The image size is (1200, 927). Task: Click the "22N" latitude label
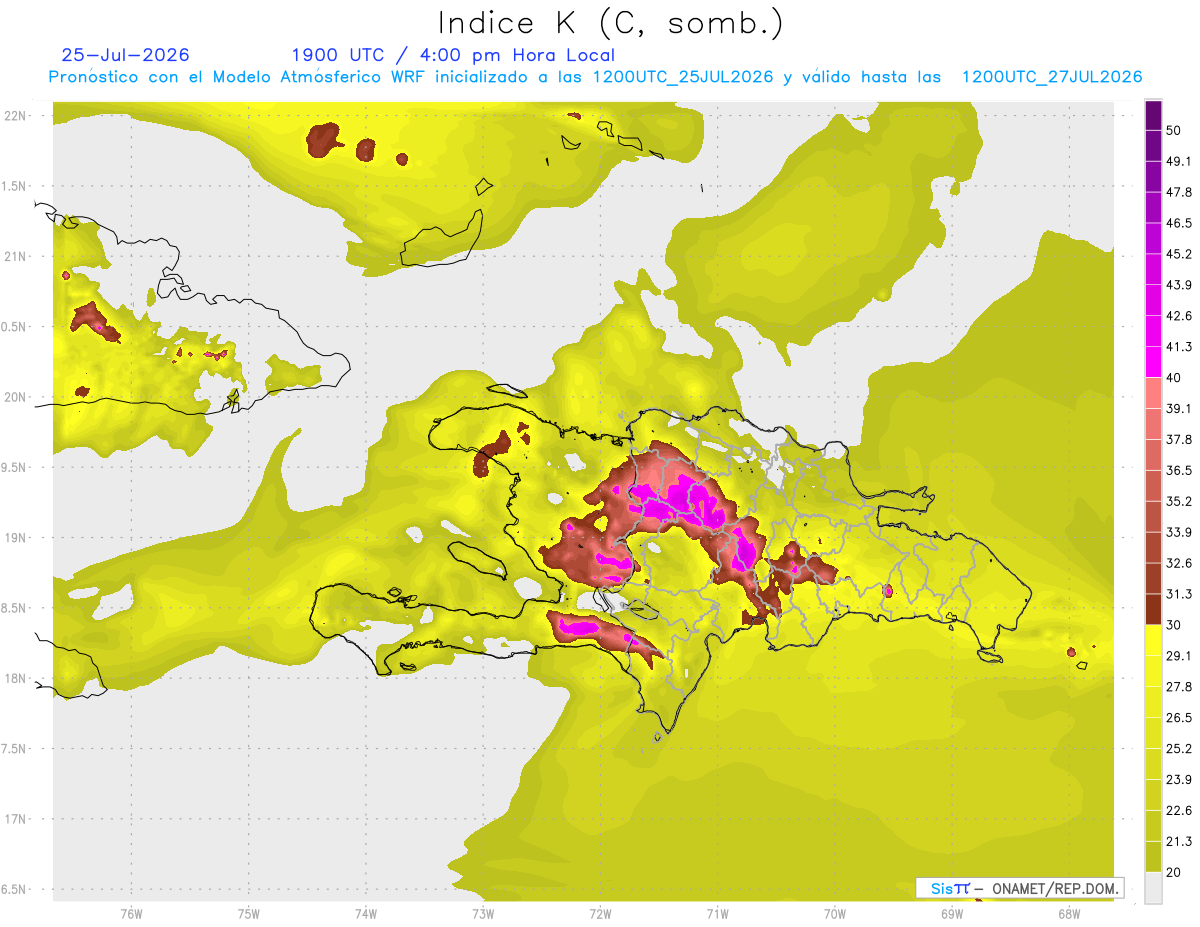pyautogui.click(x=15, y=116)
